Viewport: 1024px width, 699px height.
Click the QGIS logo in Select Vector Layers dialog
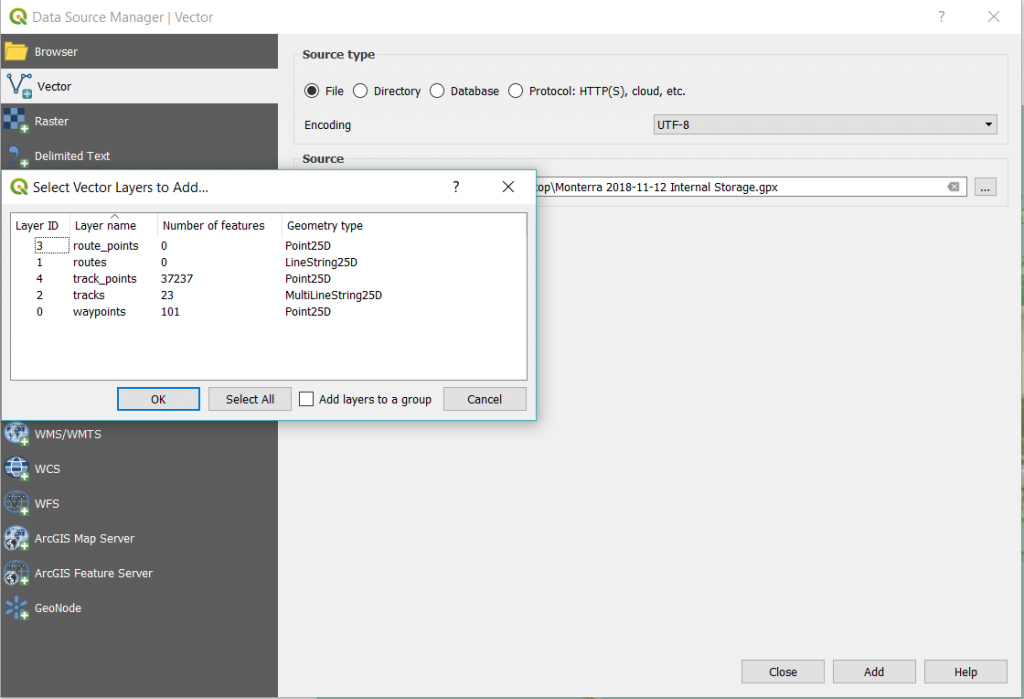tap(19, 187)
